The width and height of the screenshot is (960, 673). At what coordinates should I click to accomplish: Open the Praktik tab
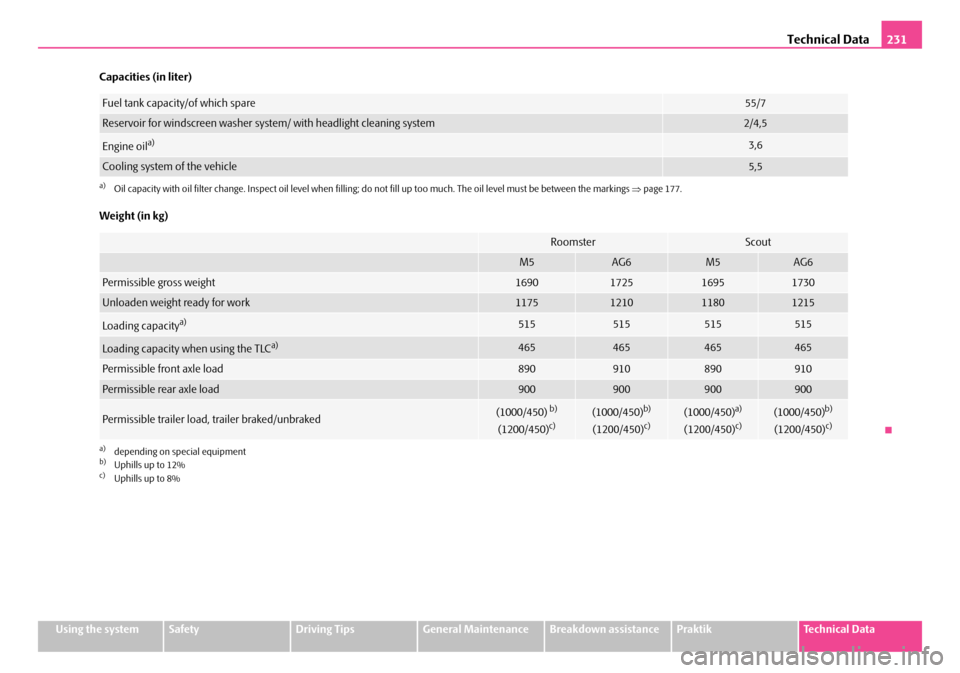tap(735, 636)
